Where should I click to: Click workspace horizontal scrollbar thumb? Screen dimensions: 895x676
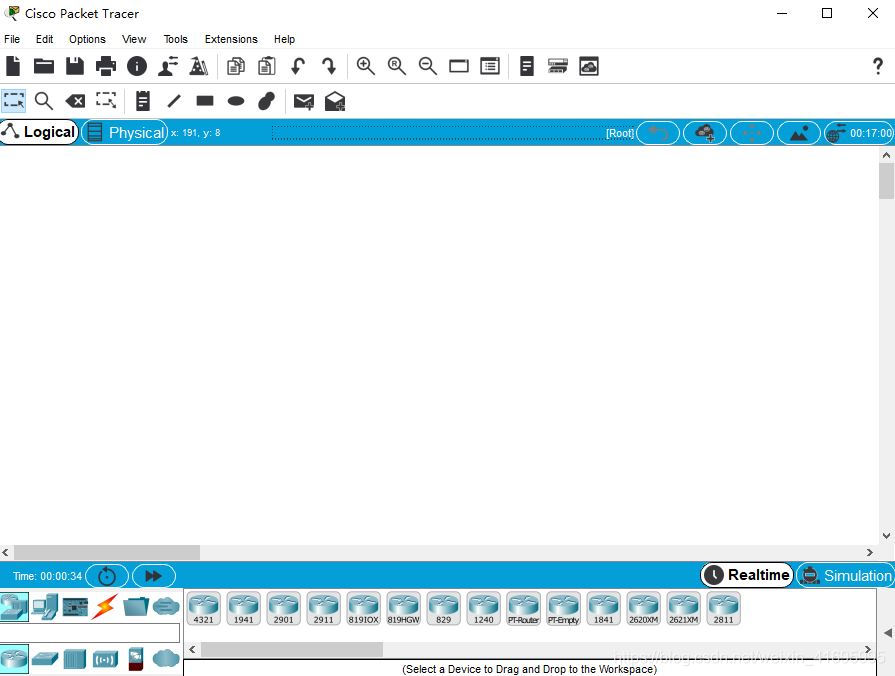coord(107,552)
